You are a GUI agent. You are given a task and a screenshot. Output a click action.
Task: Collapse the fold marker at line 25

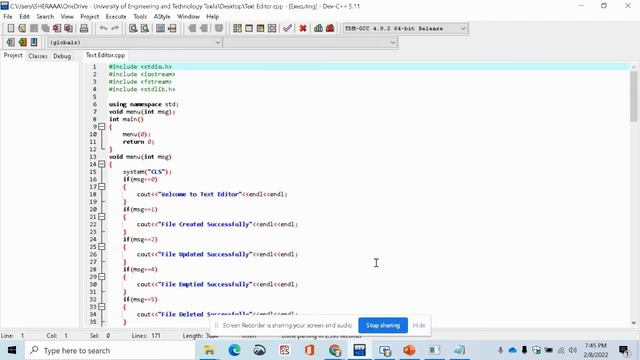pyautogui.click(x=102, y=247)
